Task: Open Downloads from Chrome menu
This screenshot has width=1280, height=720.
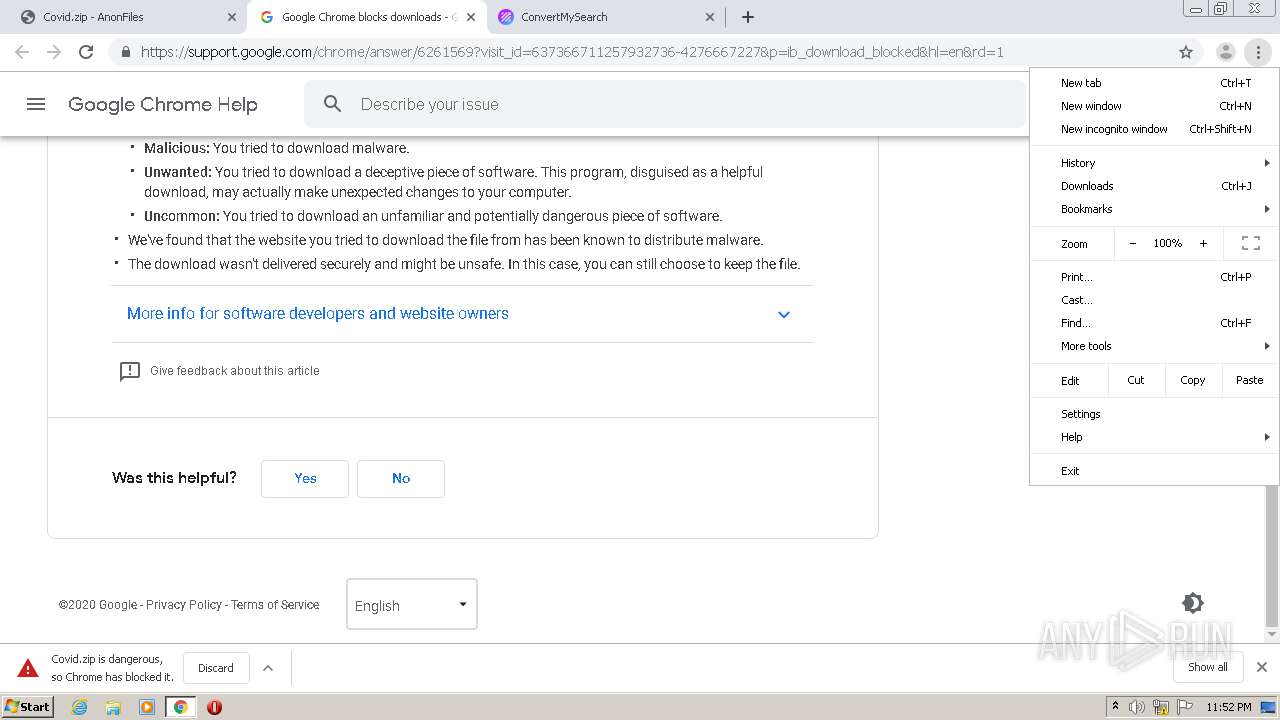Action: (1155, 186)
